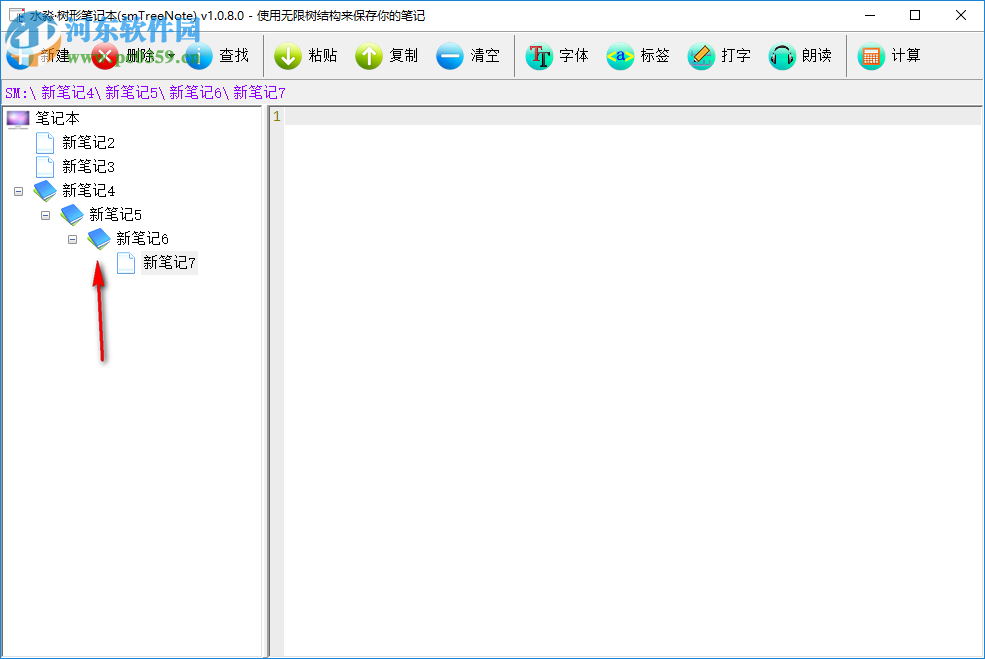Select 新笔记4 in tree
Viewport: 985px width, 659px height.
point(89,191)
